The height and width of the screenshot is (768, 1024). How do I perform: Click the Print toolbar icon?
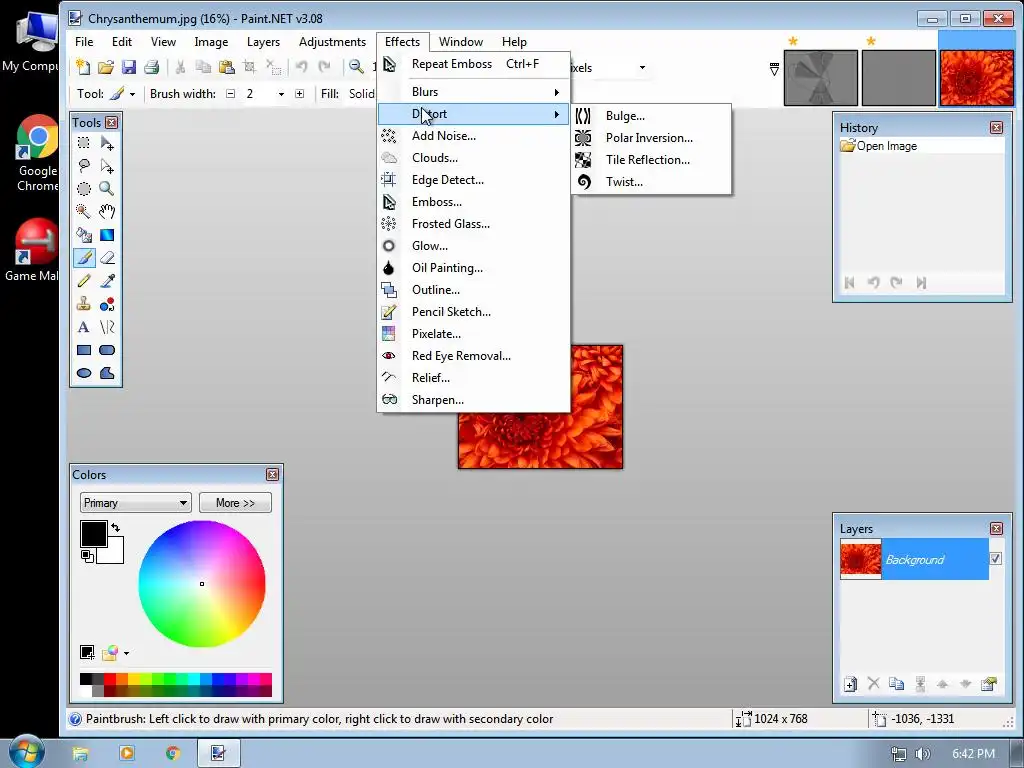tap(152, 67)
